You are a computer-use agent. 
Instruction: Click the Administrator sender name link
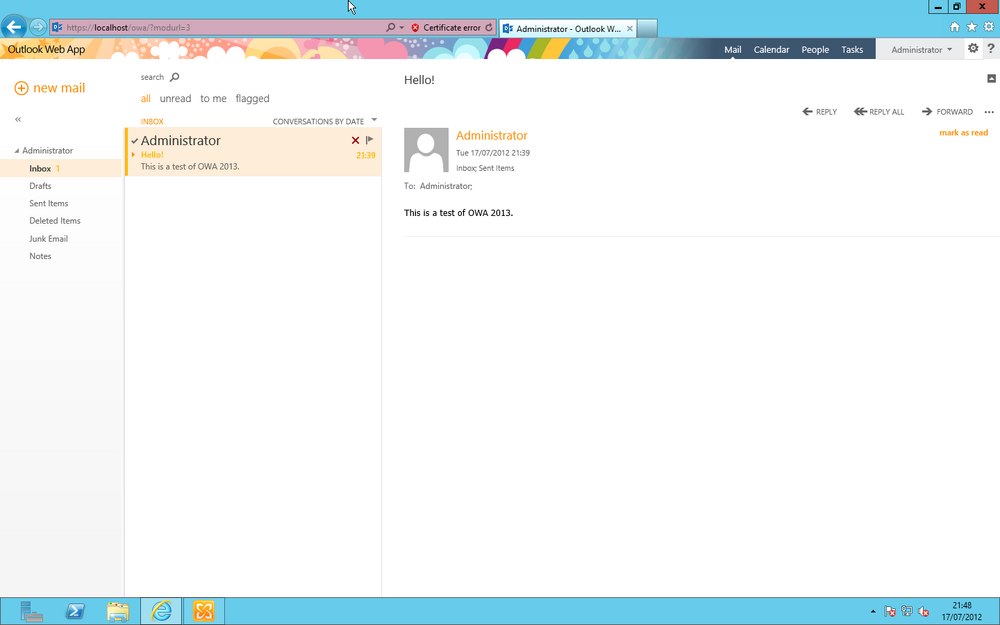tap(492, 135)
